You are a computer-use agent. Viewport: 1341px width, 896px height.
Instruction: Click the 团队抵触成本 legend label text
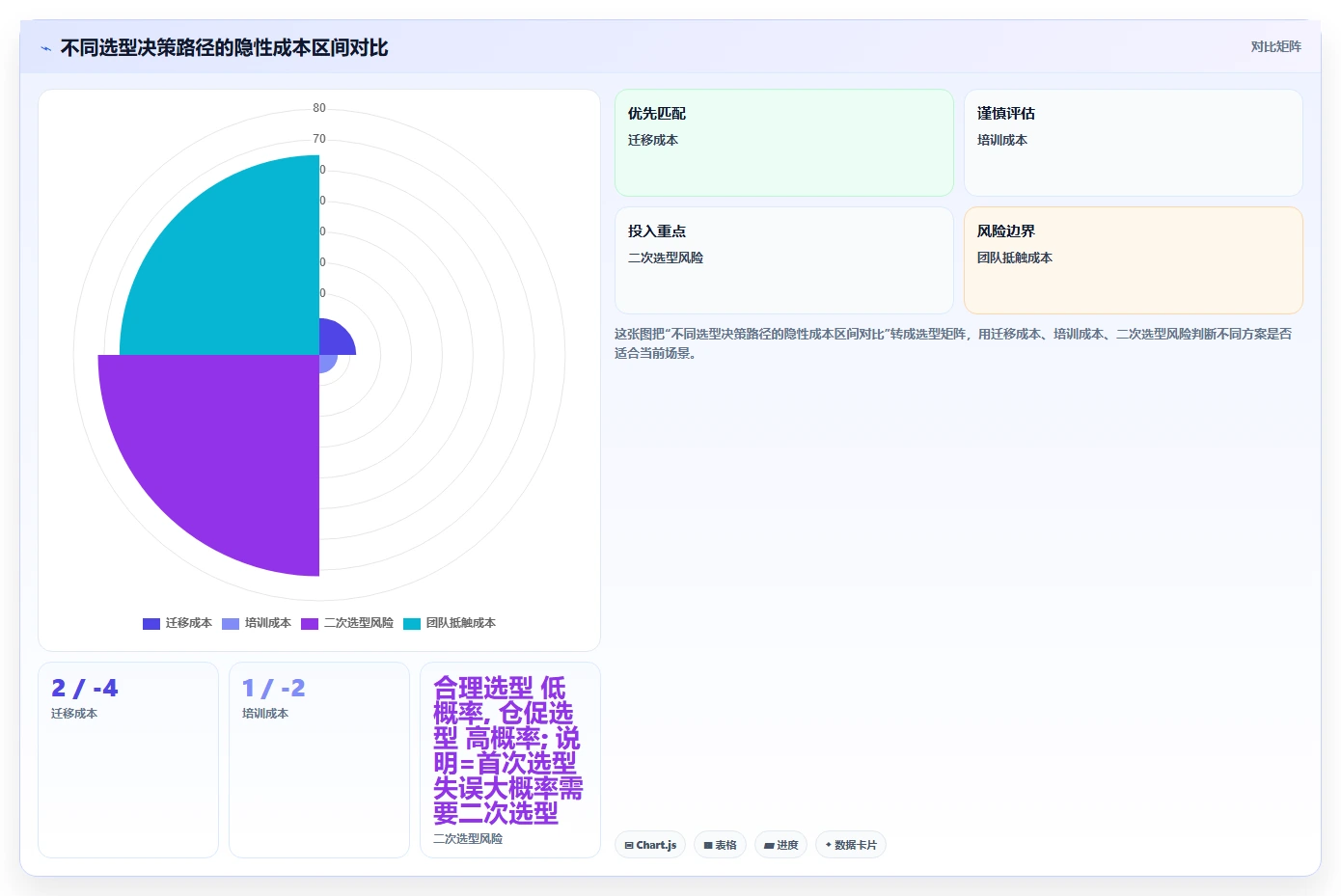click(461, 623)
